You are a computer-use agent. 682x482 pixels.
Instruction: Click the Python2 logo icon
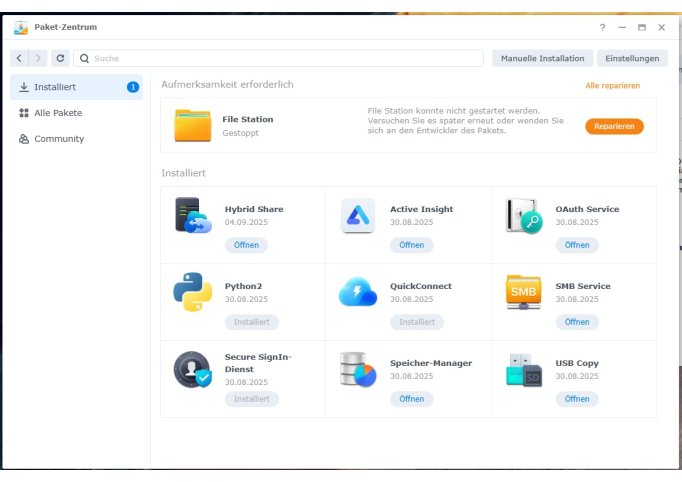192,292
